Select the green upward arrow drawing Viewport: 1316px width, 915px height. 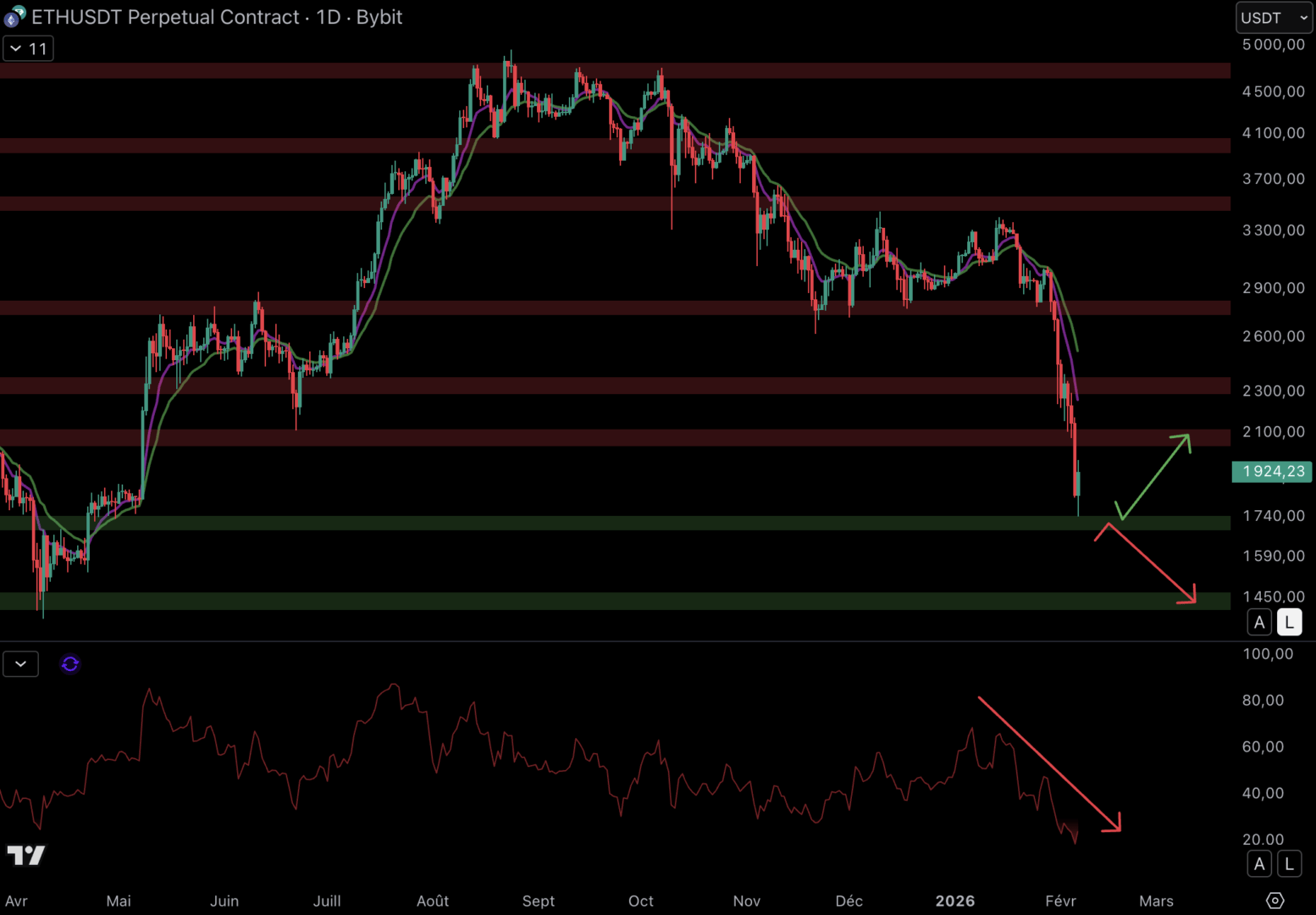pyautogui.click(x=1155, y=475)
